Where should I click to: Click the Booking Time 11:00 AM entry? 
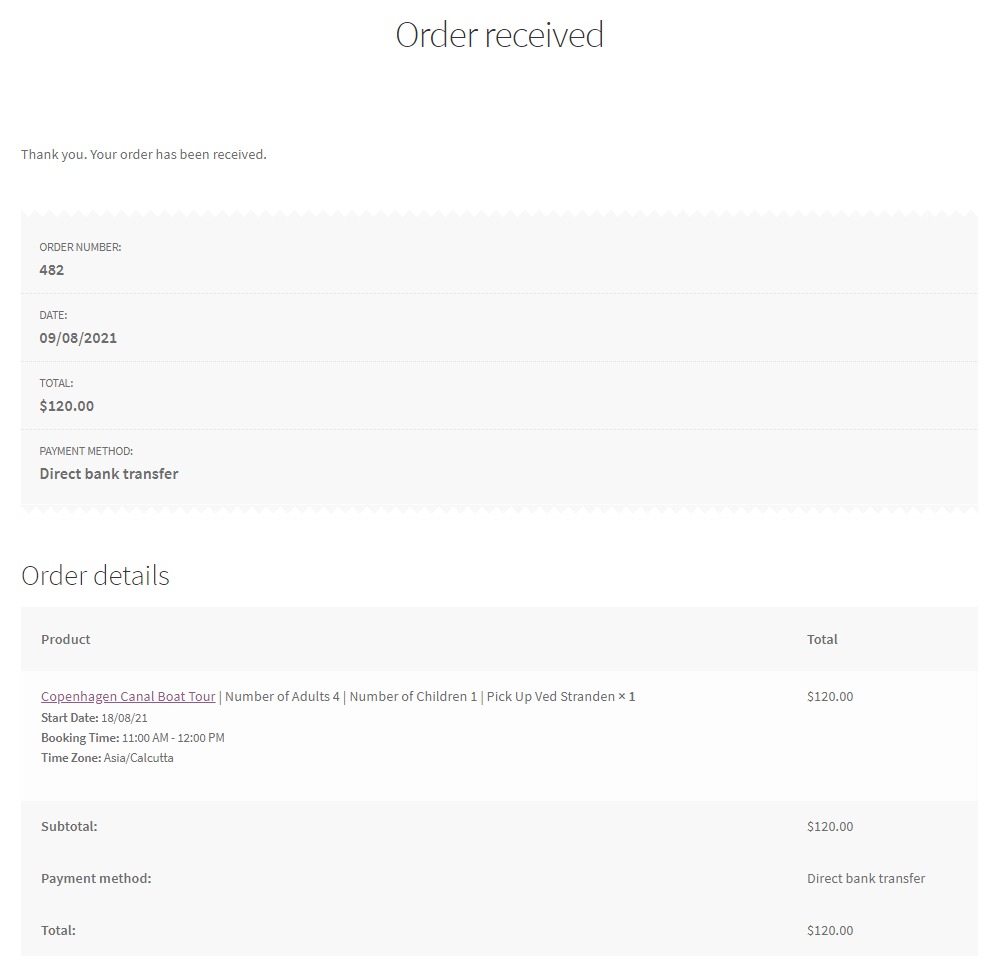[x=133, y=738]
